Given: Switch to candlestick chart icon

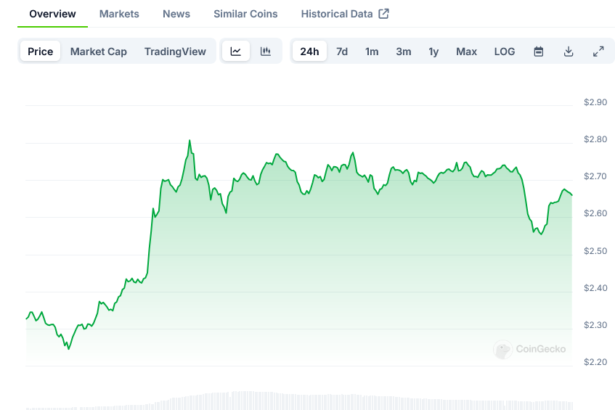Looking at the screenshot, I should [x=265, y=52].
